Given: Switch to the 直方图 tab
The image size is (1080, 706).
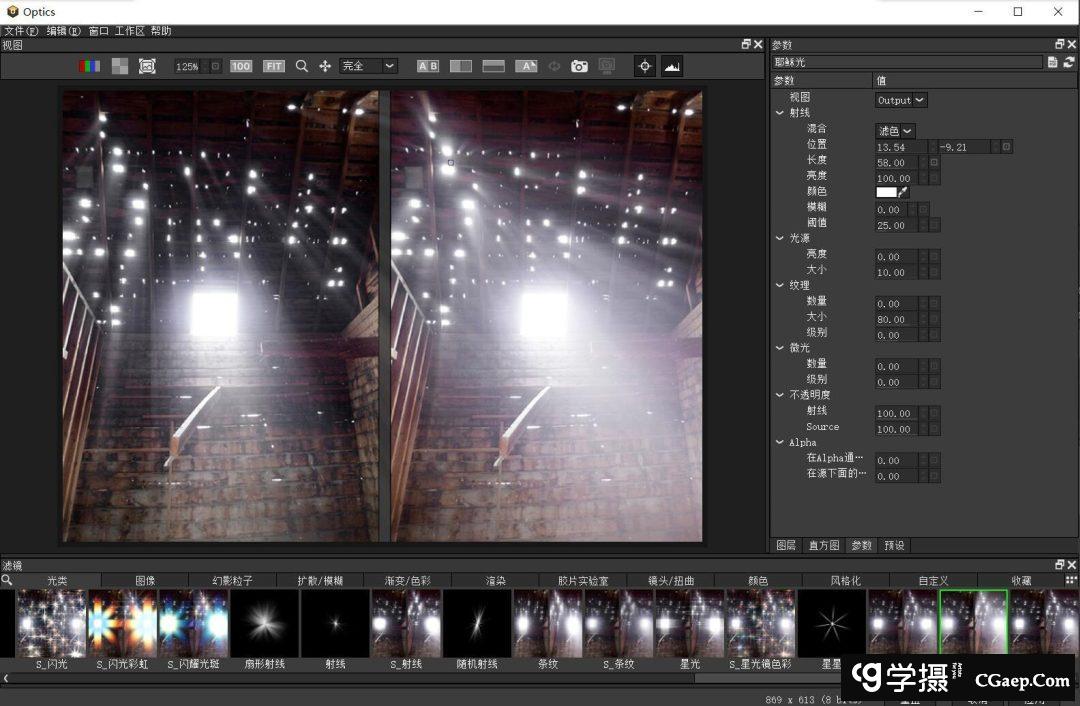Looking at the screenshot, I should click(824, 545).
